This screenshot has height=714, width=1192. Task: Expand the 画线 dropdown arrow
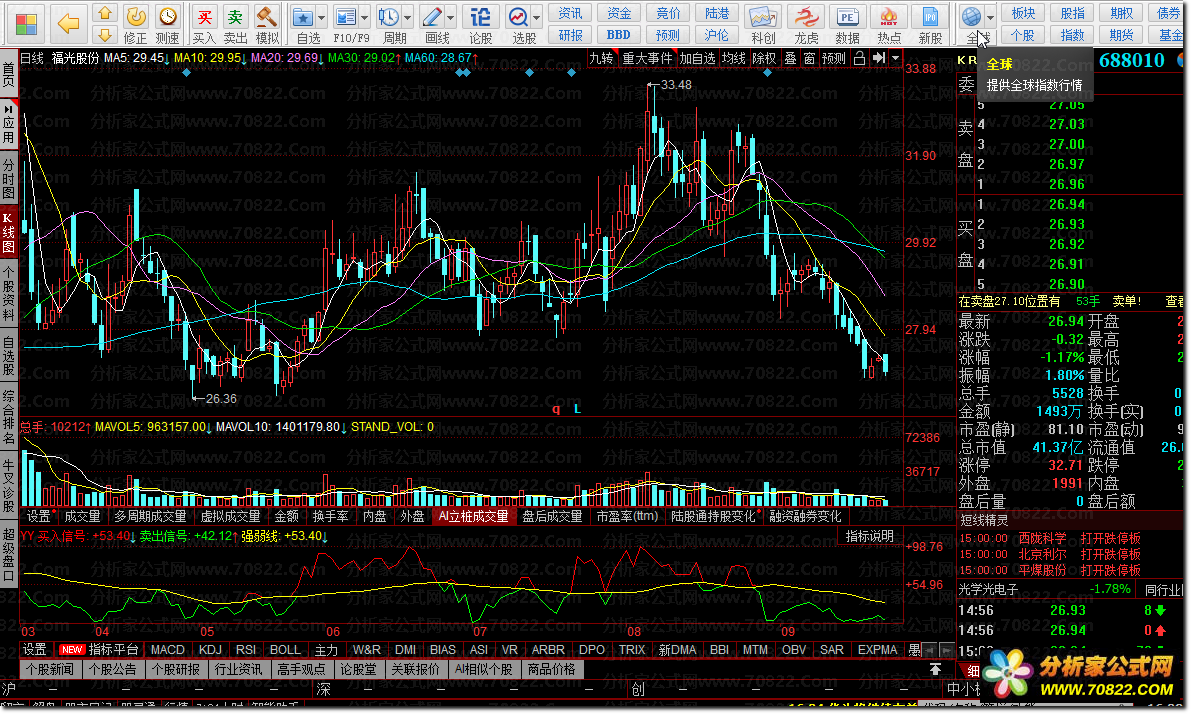[450, 17]
